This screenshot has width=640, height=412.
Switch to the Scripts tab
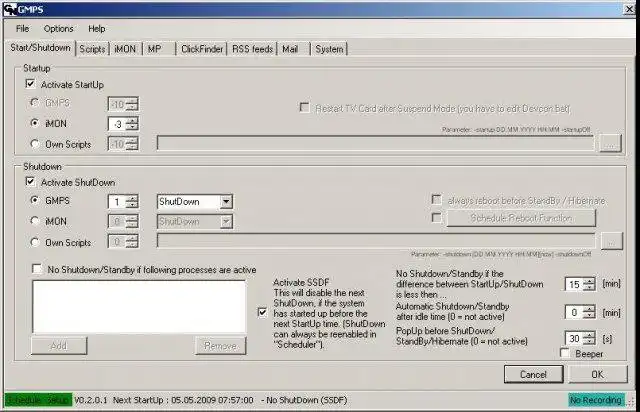pyautogui.click(x=92, y=49)
